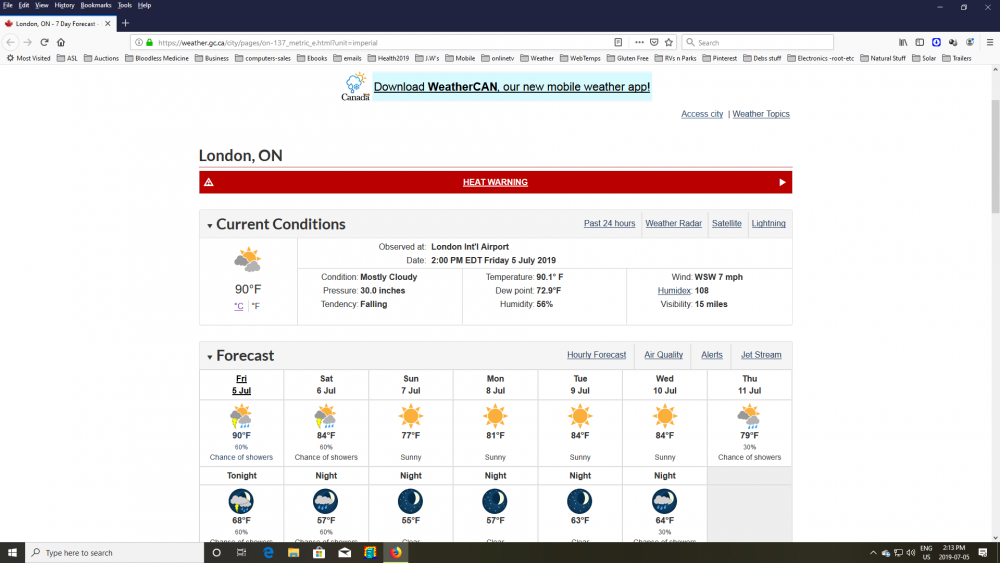
Task: Reload the page with the refresh icon
Action: [44, 43]
